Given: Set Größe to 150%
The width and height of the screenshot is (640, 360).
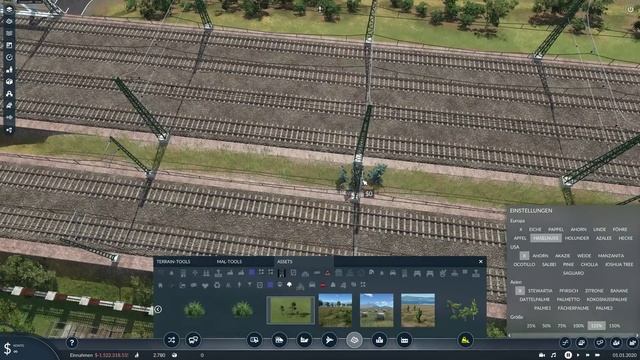Looking at the screenshot, I should point(615,326).
